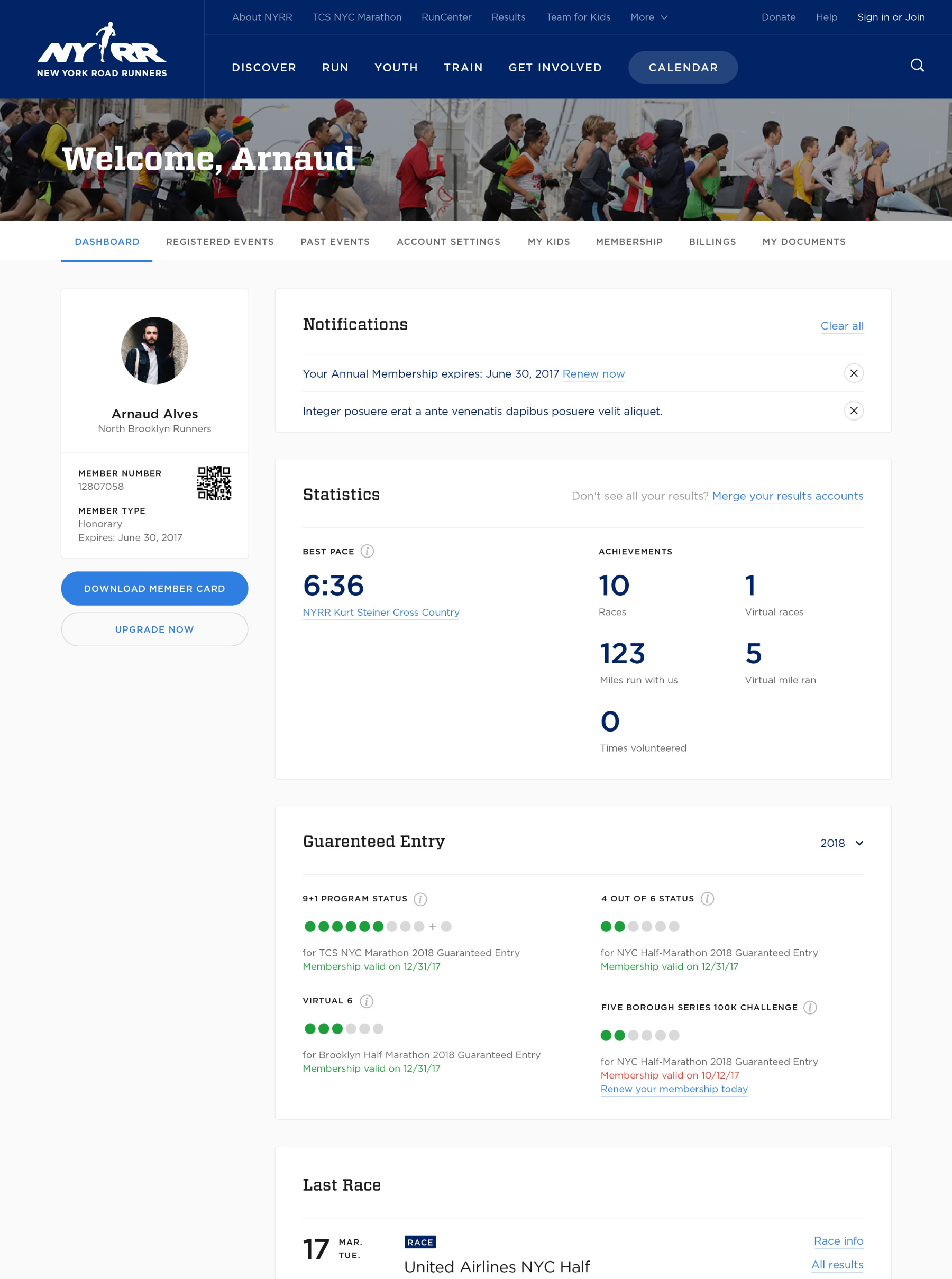Click the NYRR New York Road Runners logo
Screen dimensions: 952x1279
pos(102,50)
